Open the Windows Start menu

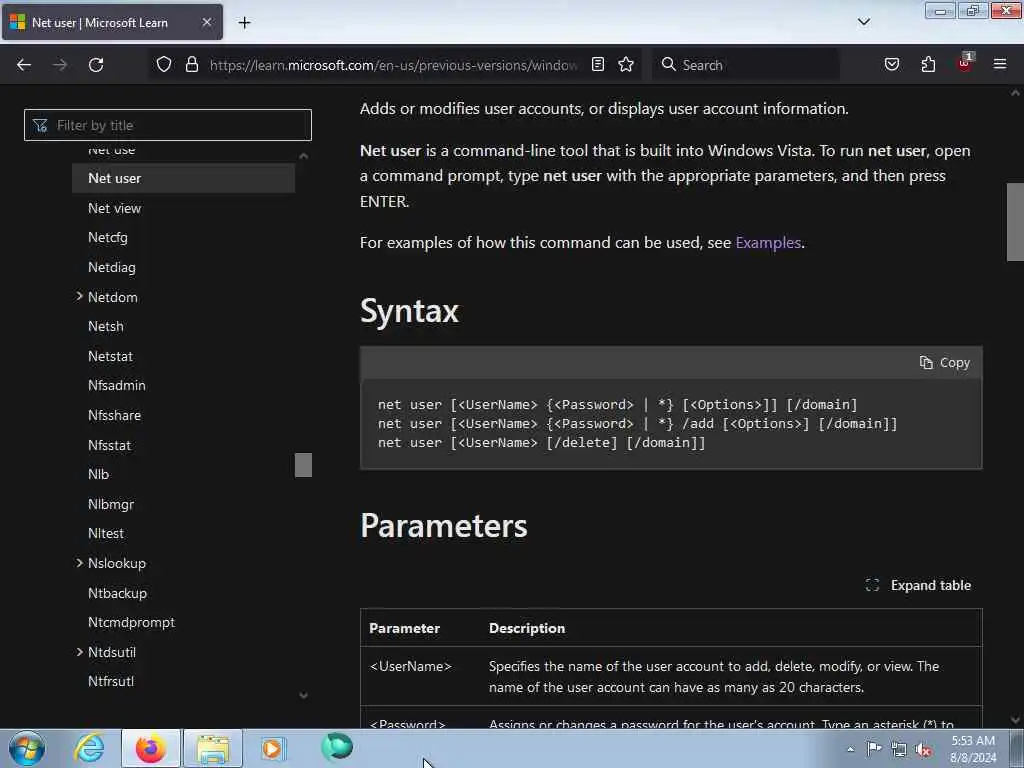tap(27, 748)
